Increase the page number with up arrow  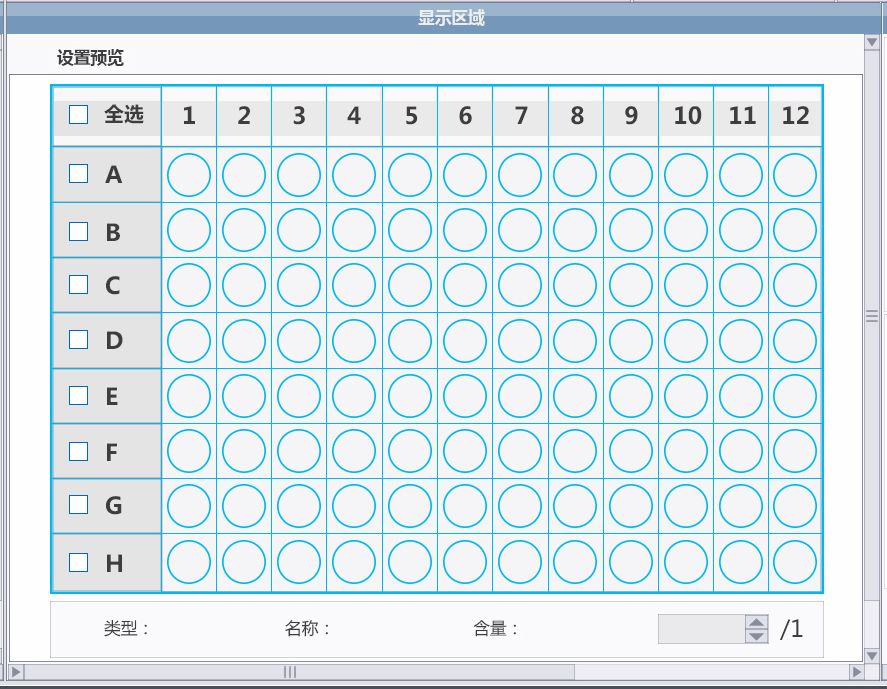757,622
